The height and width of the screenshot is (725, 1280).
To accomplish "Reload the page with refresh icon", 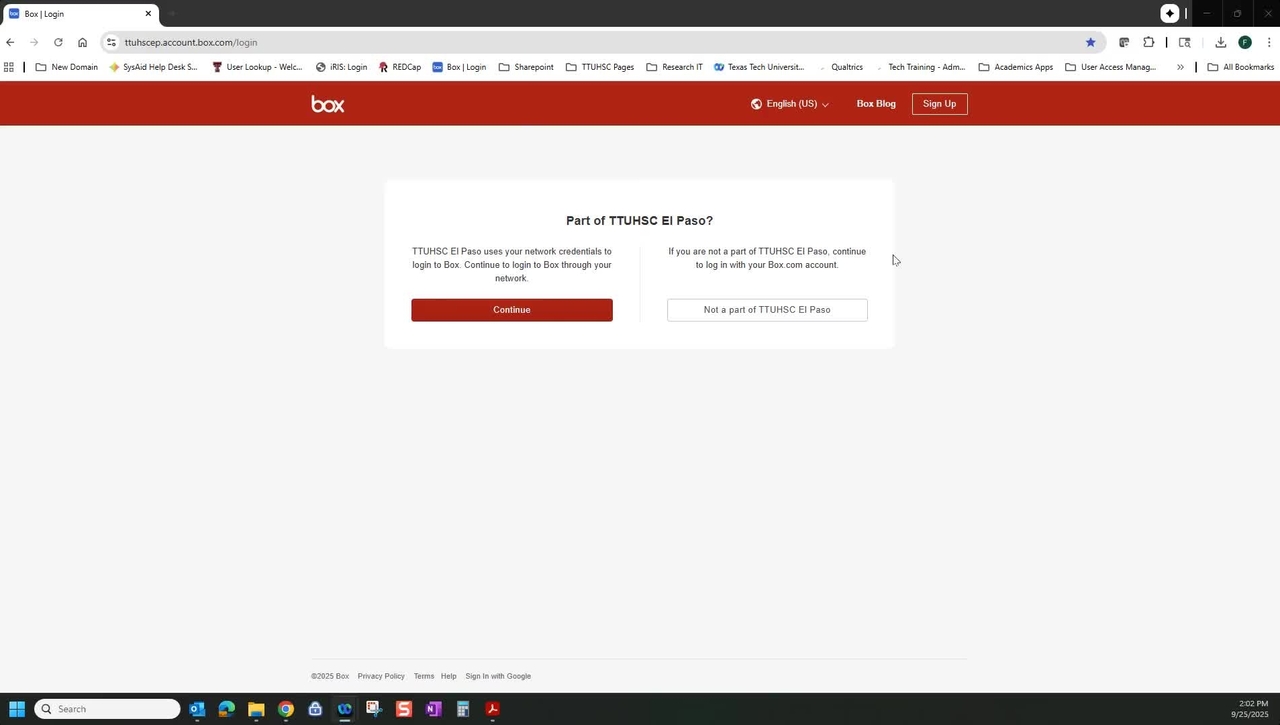I will (x=58, y=42).
